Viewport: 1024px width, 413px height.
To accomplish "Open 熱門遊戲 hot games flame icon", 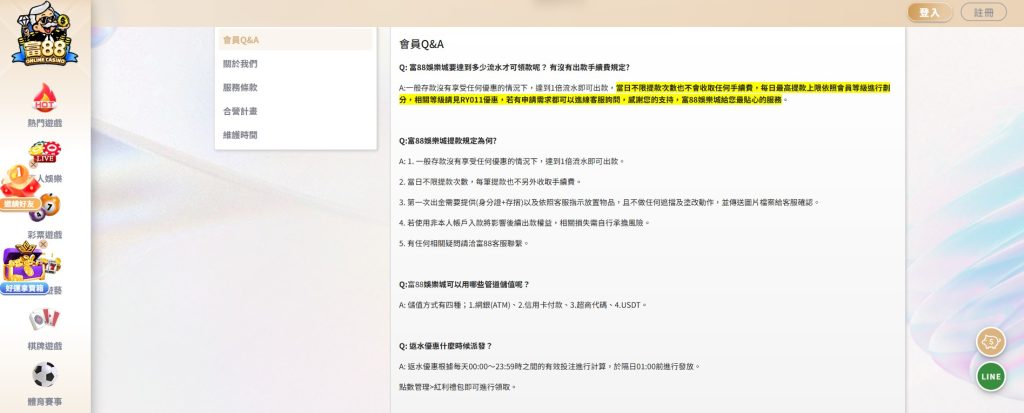I will click(x=44, y=98).
